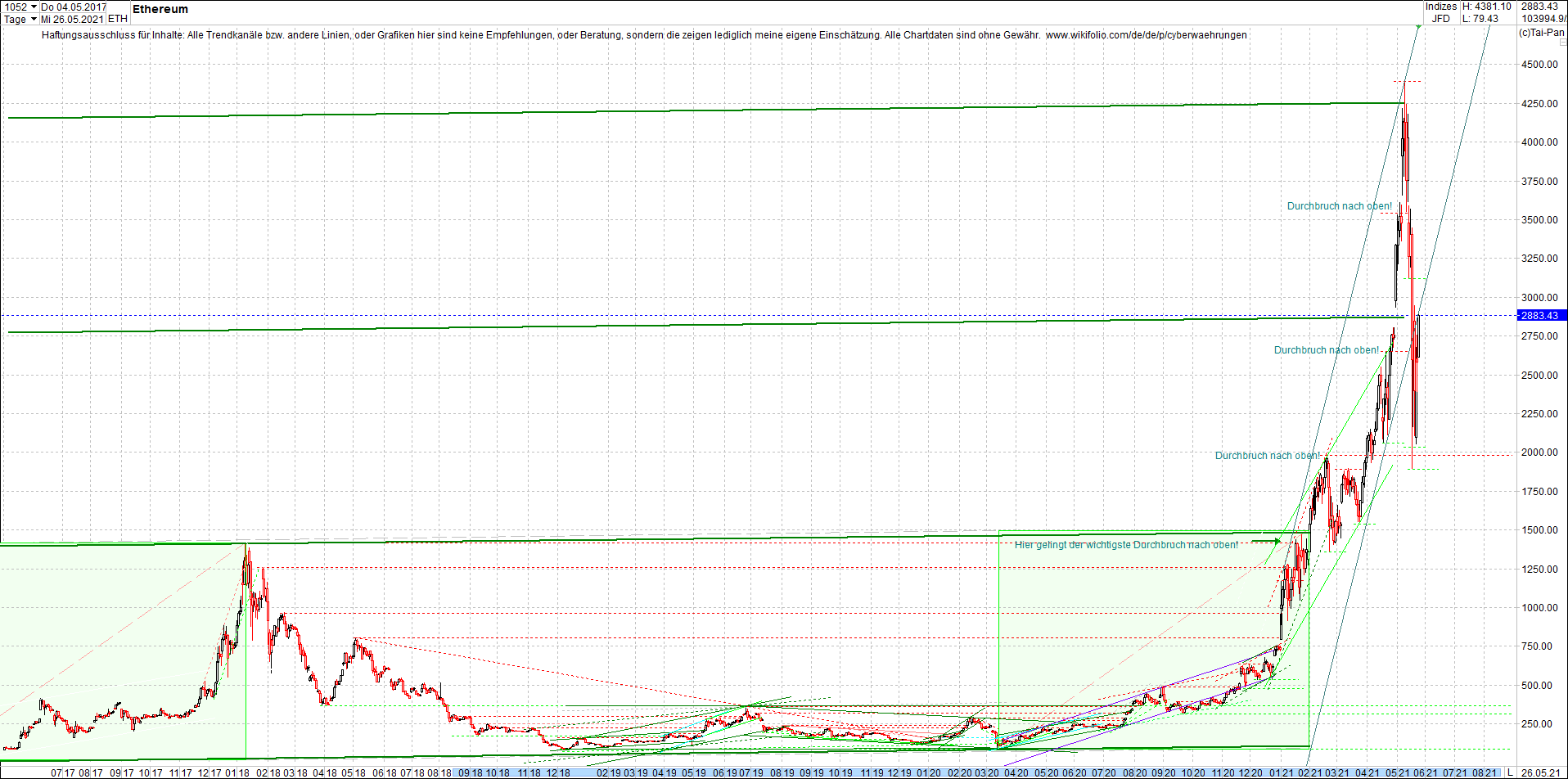
Task: Click the 3500.00 price axis label
Action: point(1540,220)
